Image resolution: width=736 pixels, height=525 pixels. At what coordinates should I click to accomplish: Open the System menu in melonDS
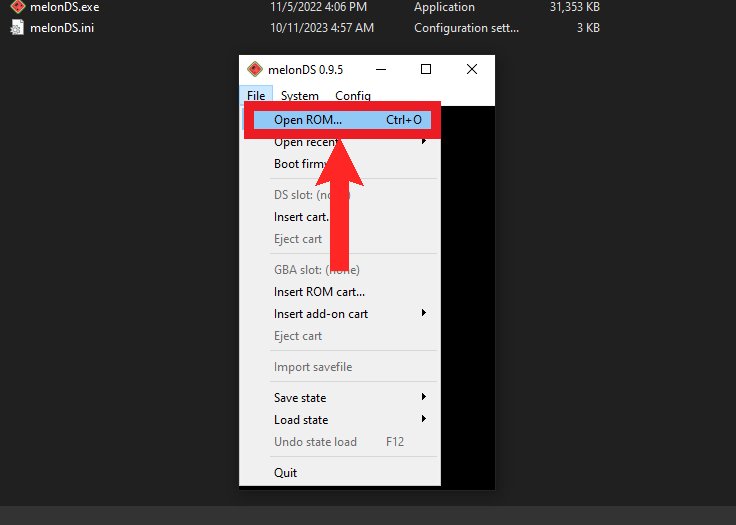[299, 96]
